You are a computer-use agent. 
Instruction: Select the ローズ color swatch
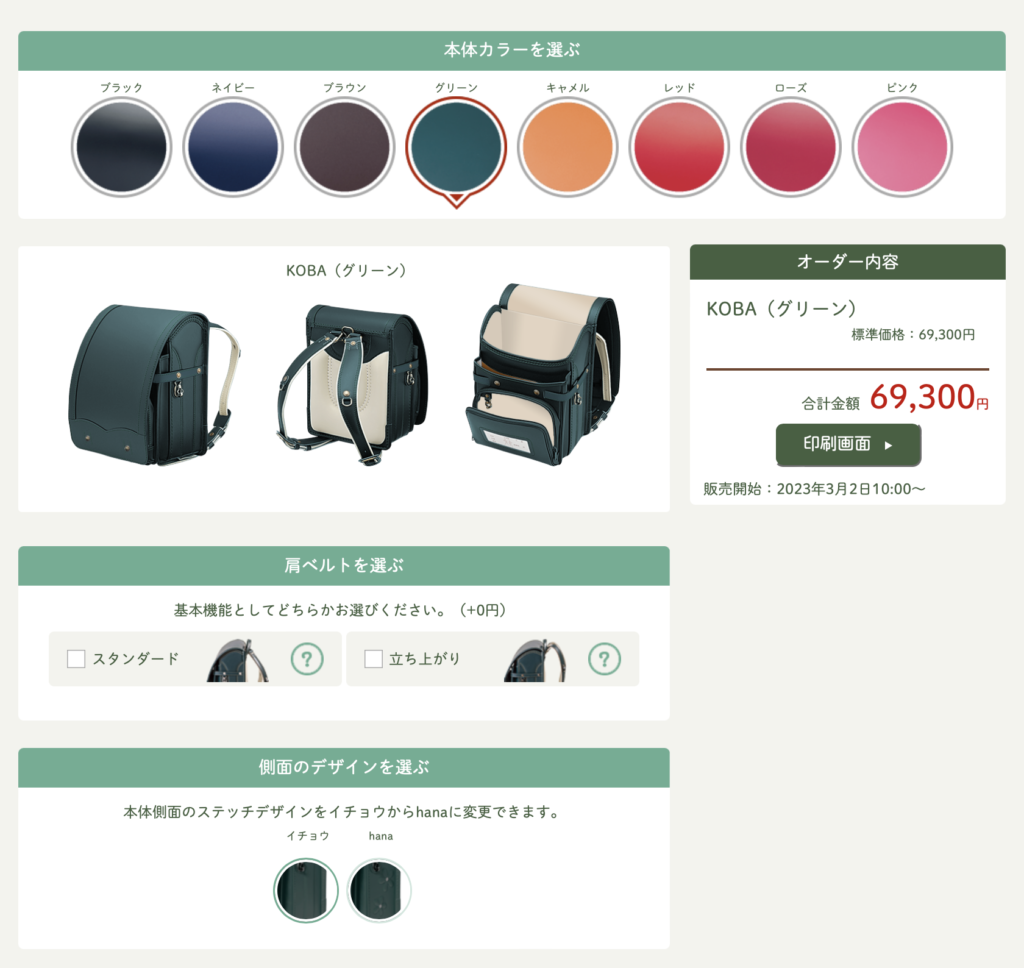pos(791,147)
